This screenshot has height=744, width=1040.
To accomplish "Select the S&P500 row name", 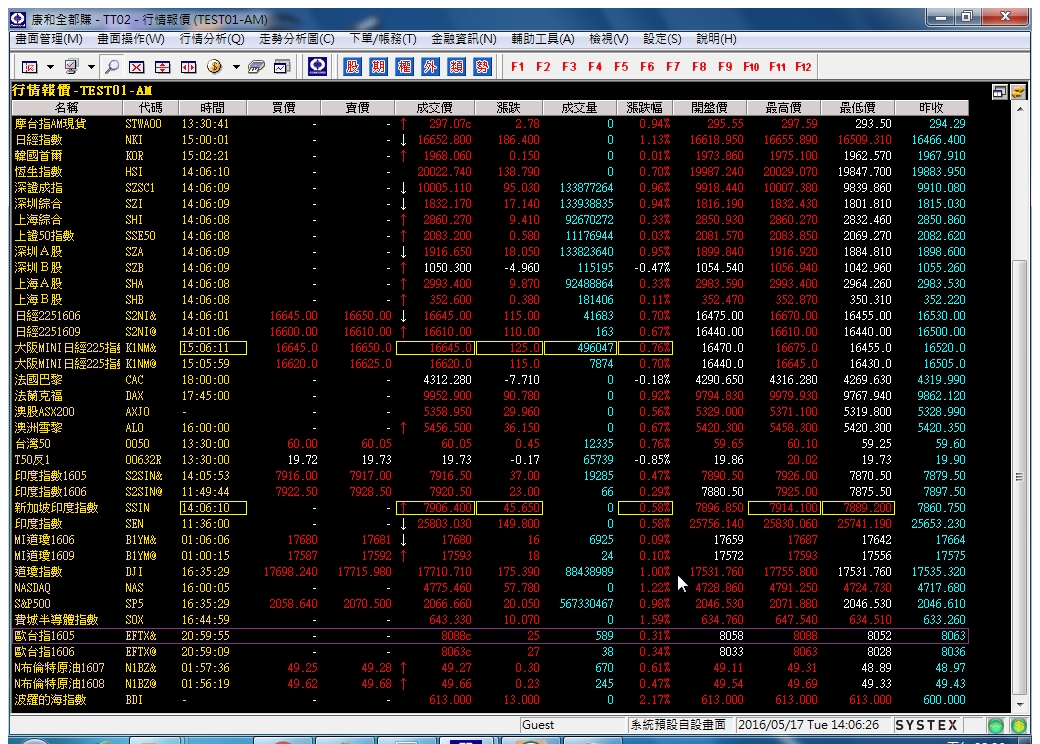I will (x=32, y=603).
